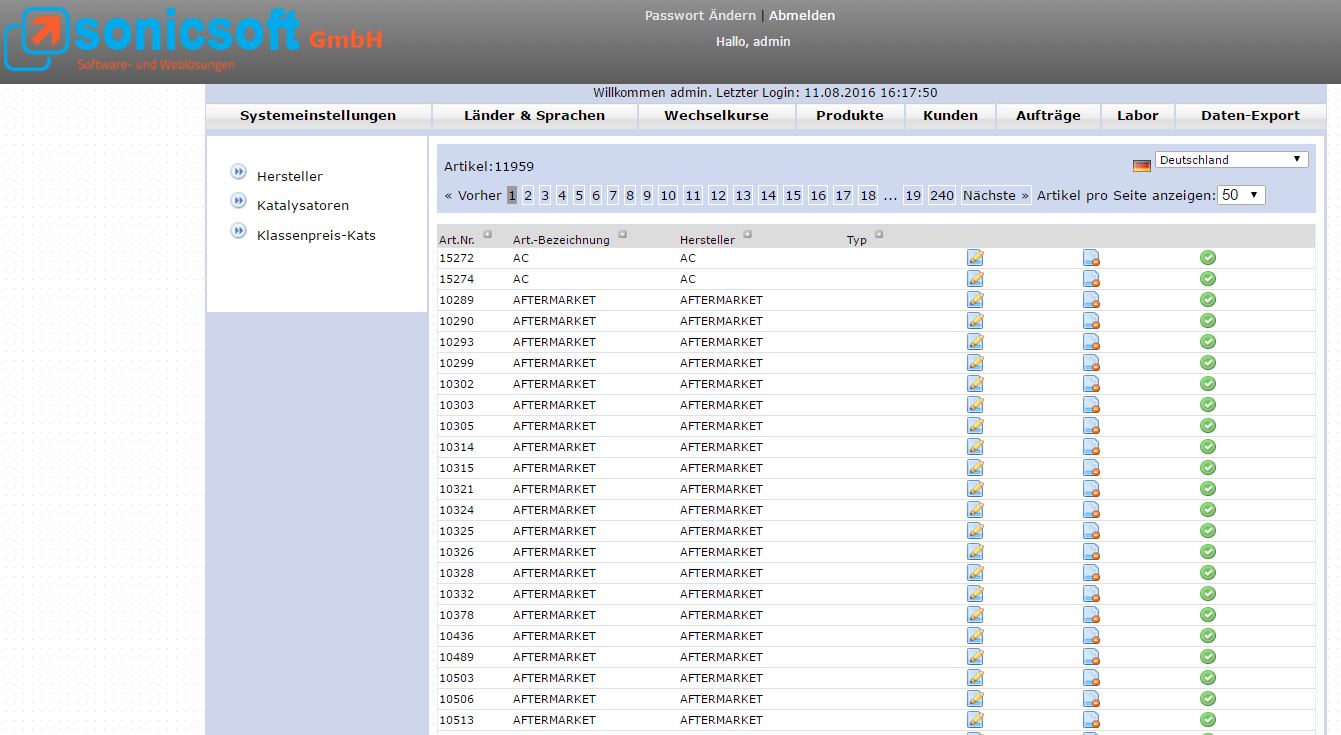Open editor icon for article 10293
The height and width of the screenshot is (735, 1341).
pos(975,342)
